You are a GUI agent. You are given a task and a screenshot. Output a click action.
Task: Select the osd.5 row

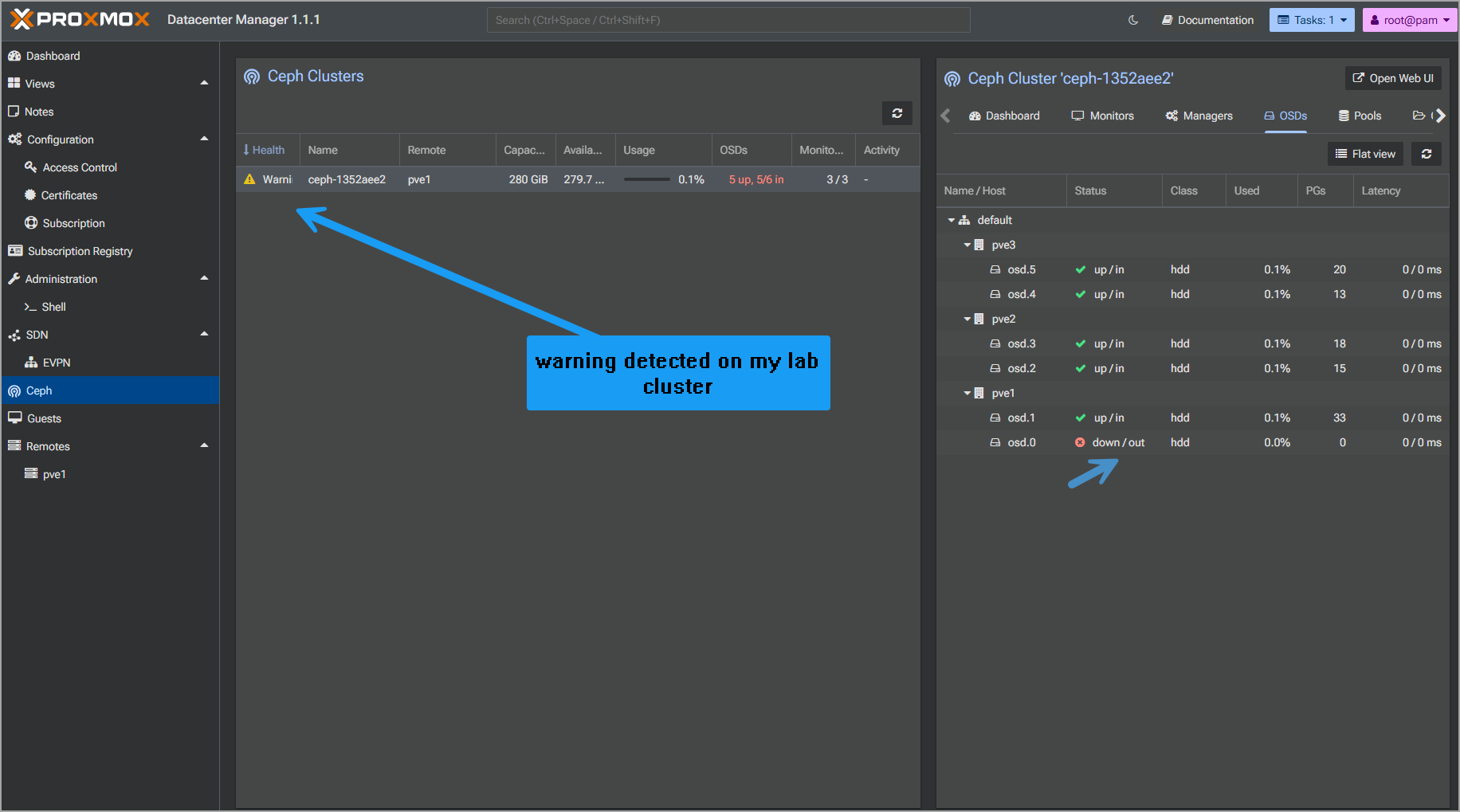click(x=1193, y=269)
